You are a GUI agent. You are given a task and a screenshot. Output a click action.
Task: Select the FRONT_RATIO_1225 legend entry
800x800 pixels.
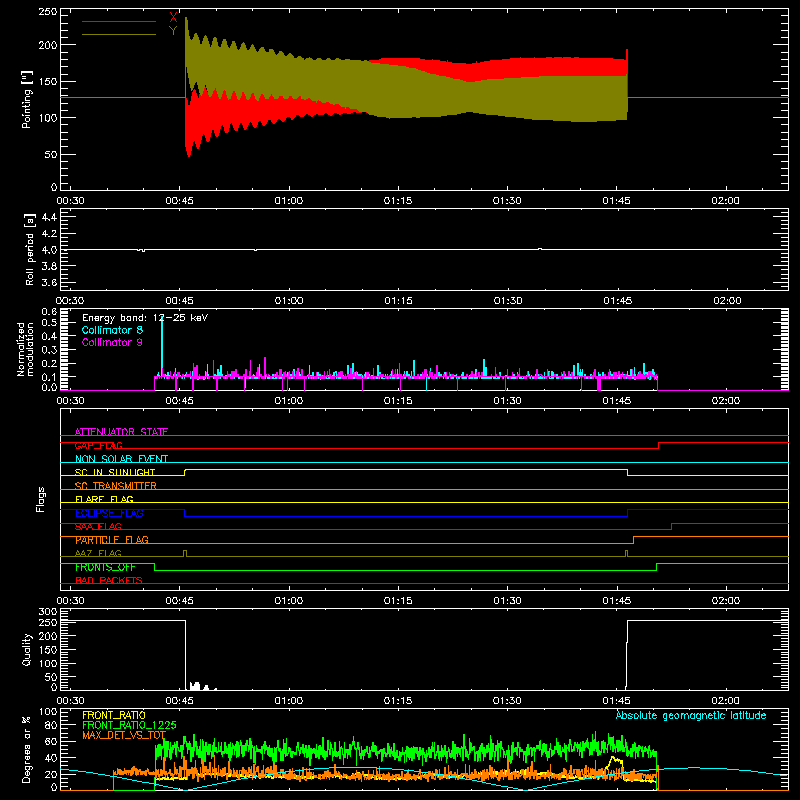129,725
